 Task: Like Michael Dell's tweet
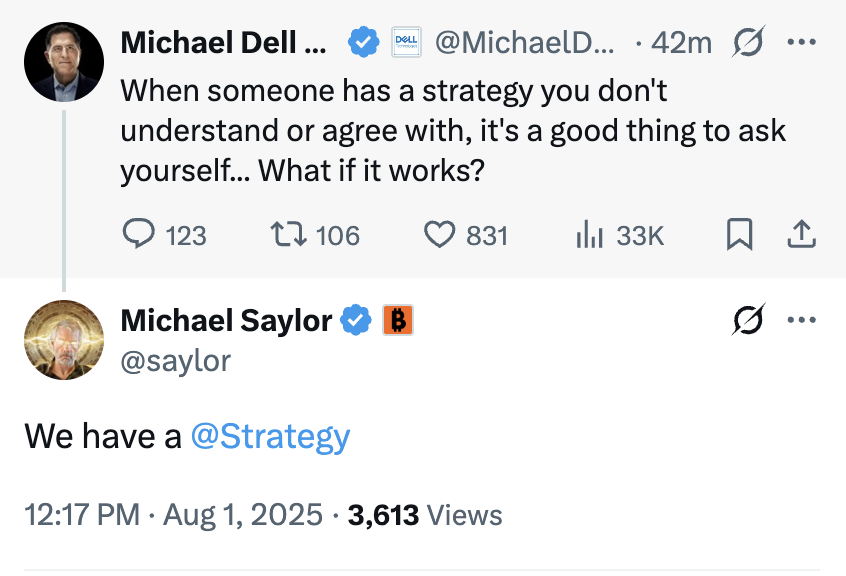(x=466, y=235)
